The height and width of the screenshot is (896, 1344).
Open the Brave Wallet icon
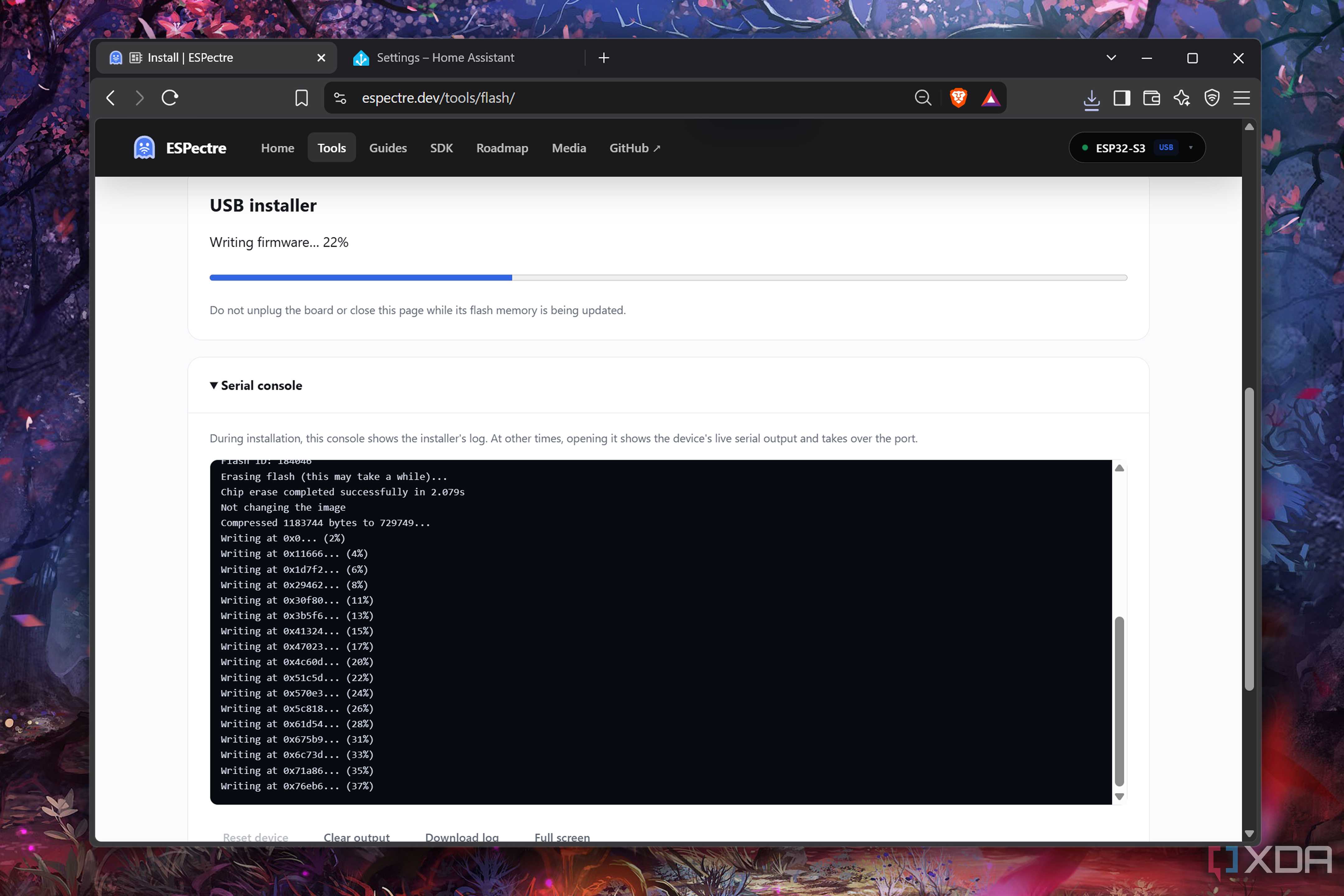[x=1151, y=98]
